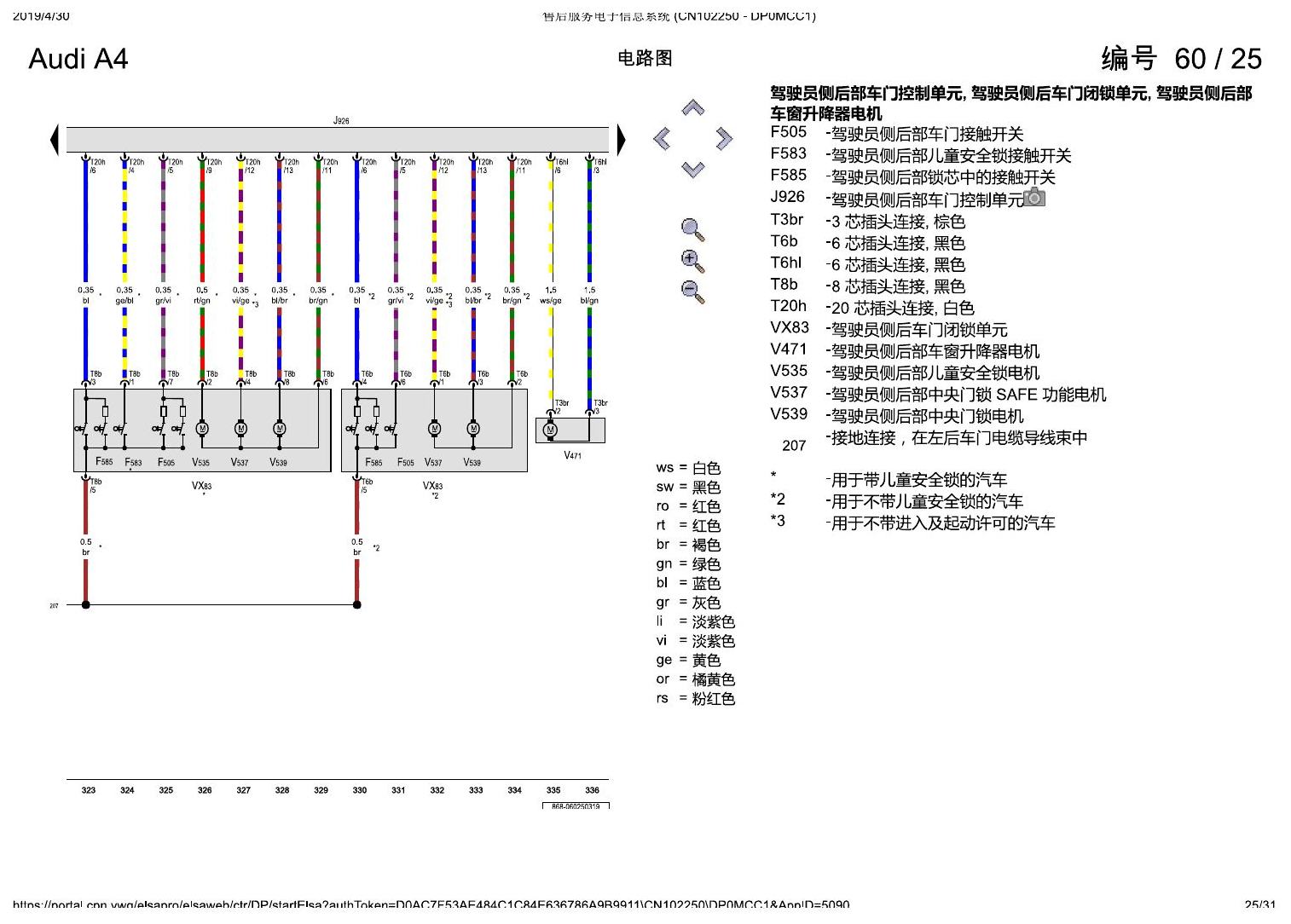Click the '电路图' title
Viewport: 1291px width, 924px height.
point(645,58)
